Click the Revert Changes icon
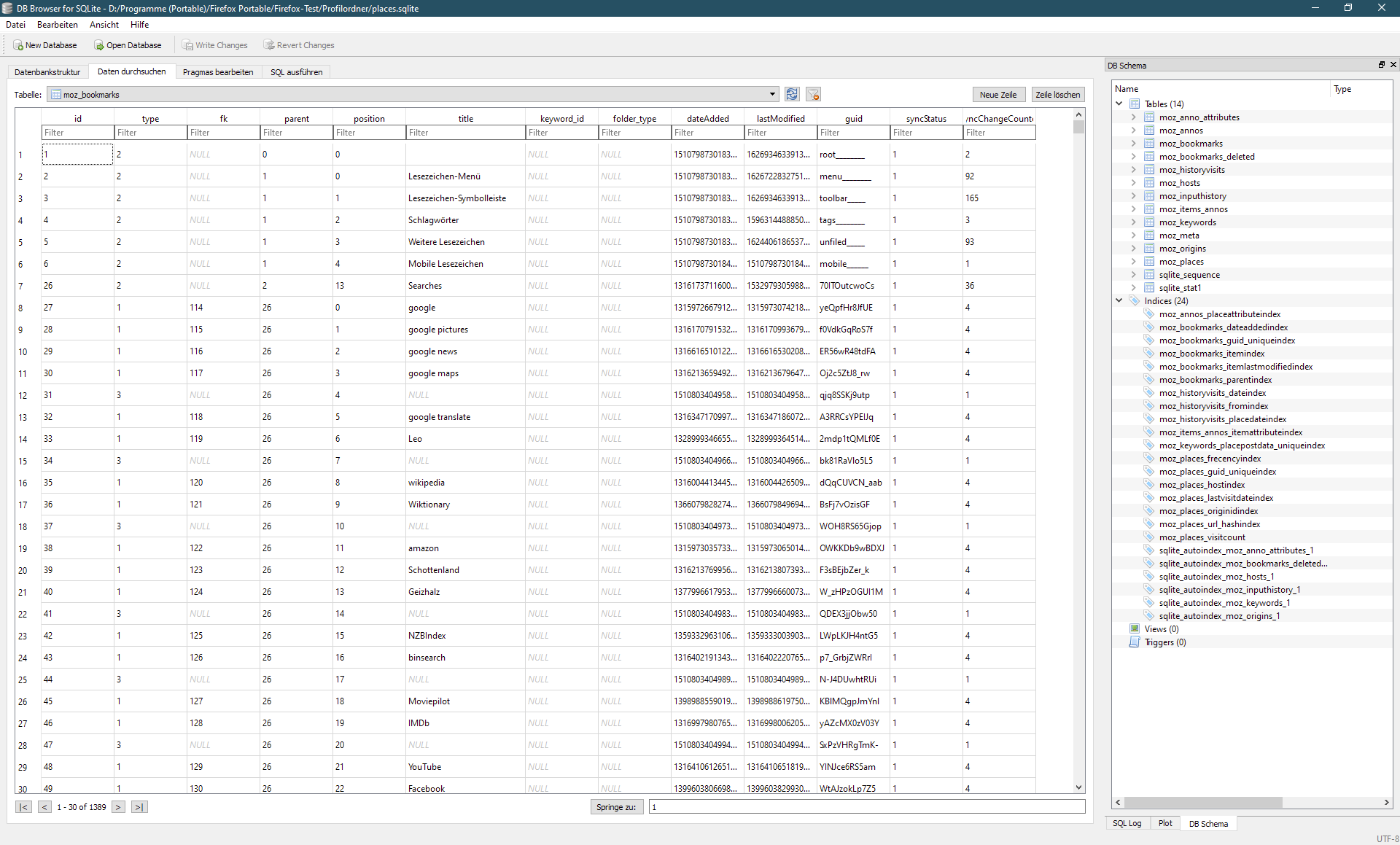Viewport: 1400px width, 845px height. pos(269,45)
